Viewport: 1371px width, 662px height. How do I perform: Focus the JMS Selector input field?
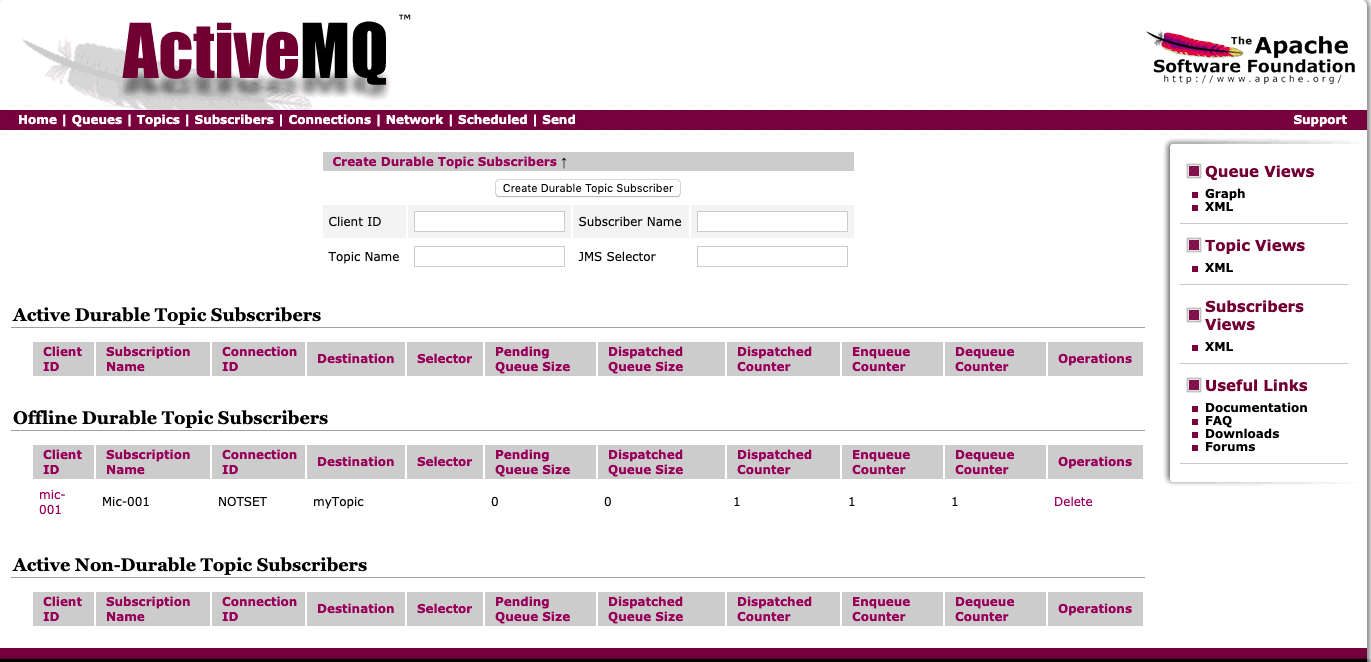772,256
